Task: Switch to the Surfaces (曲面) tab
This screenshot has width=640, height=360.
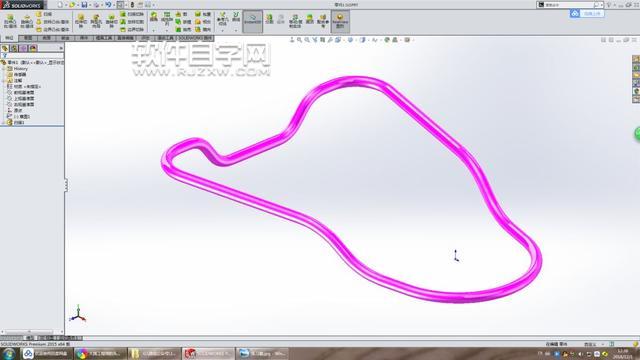Action: coord(47,38)
